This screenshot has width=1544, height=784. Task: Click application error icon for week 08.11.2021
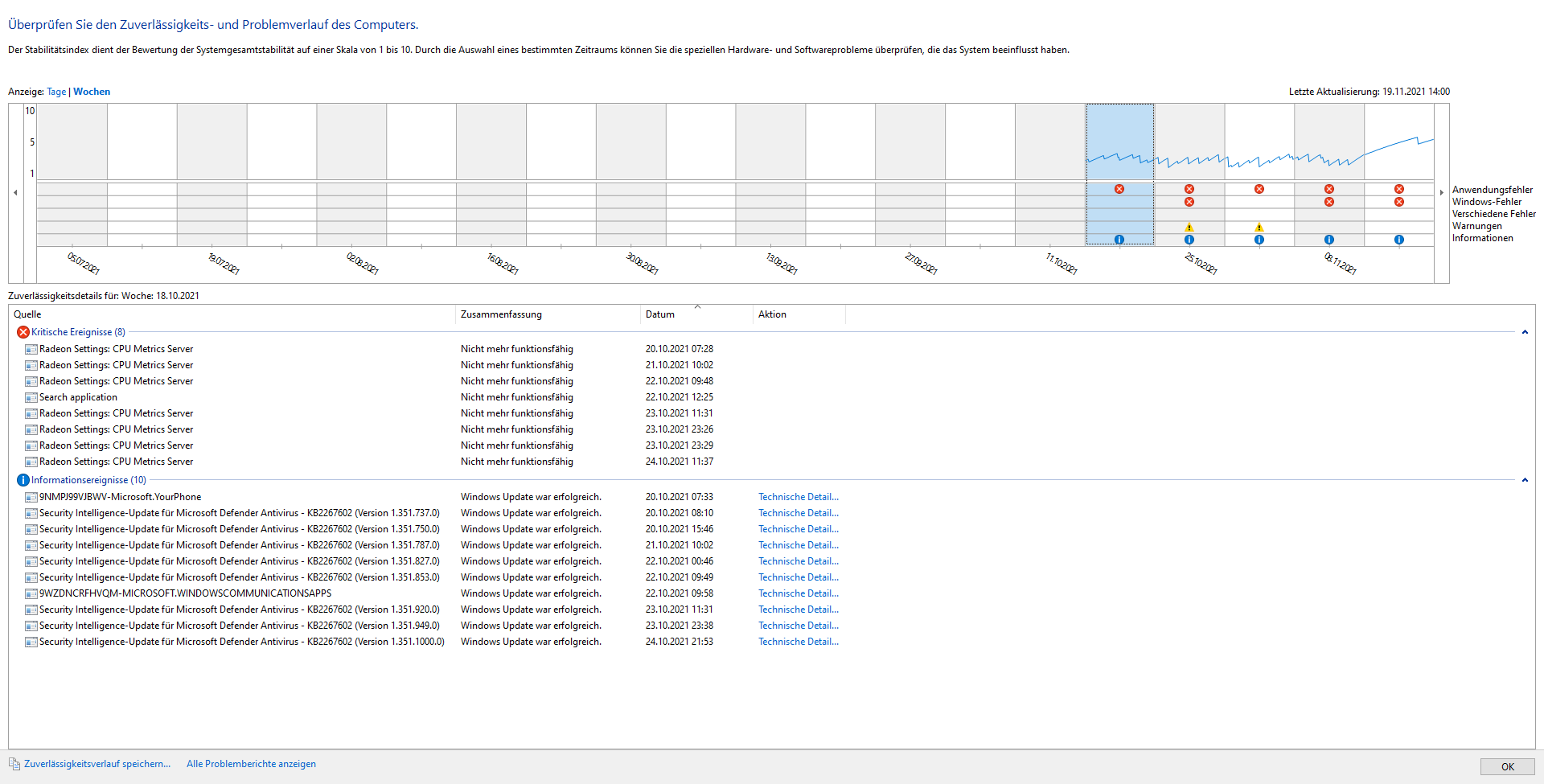1329,189
